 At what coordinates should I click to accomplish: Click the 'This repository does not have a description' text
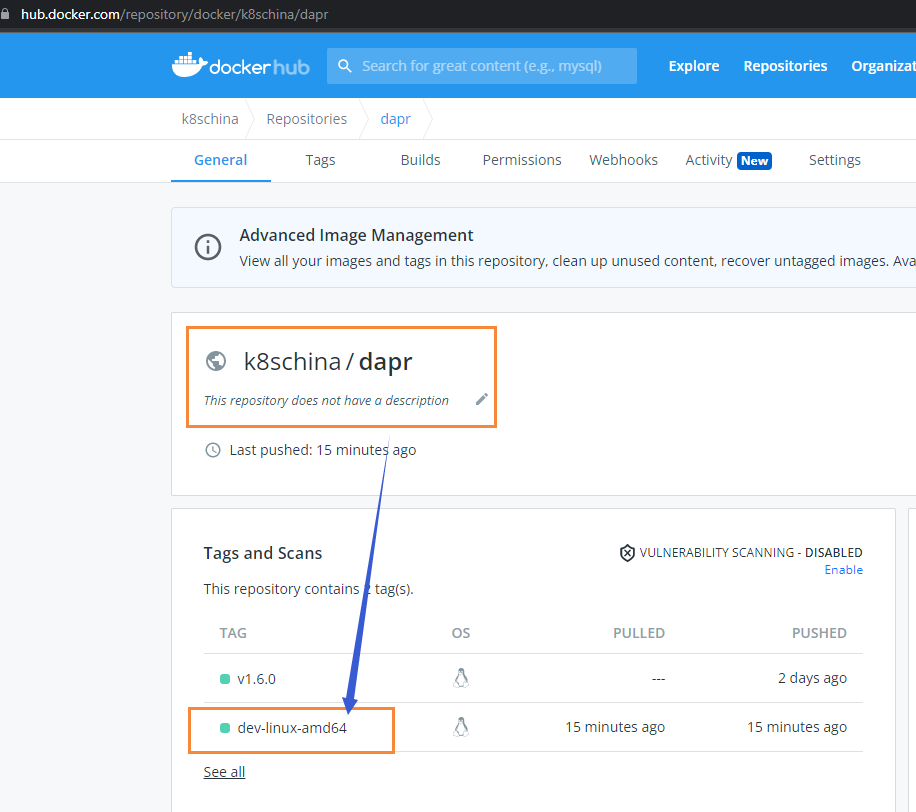tap(326, 400)
